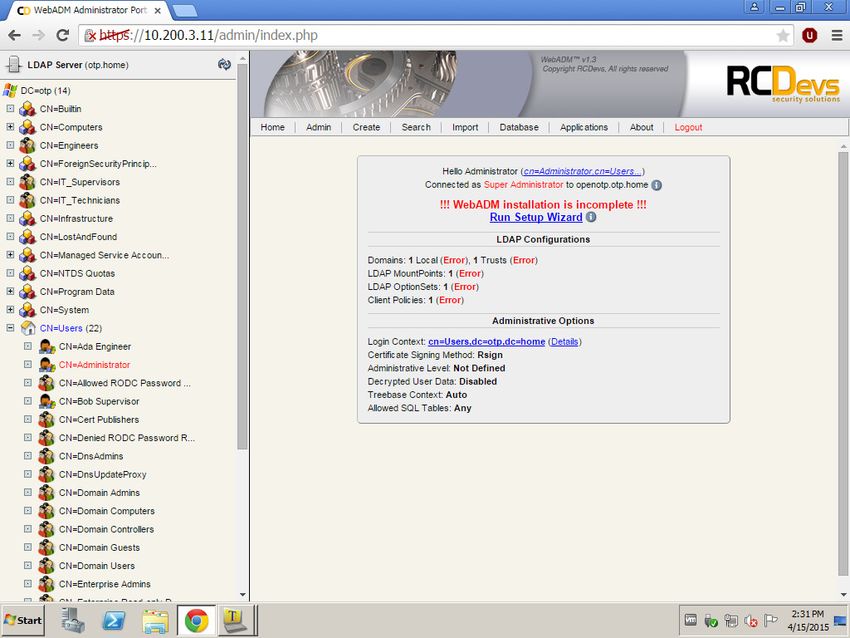850x638 pixels.
Task: Open the Database menu
Action: click(519, 127)
